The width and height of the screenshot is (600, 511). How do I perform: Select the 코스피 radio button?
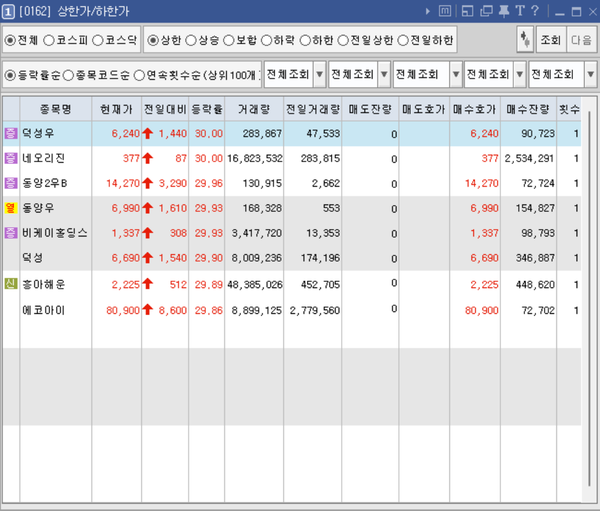tap(49, 40)
